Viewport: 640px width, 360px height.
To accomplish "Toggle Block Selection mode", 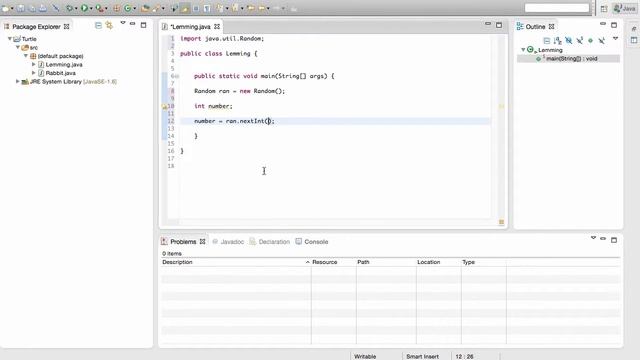I will coord(196,8).
